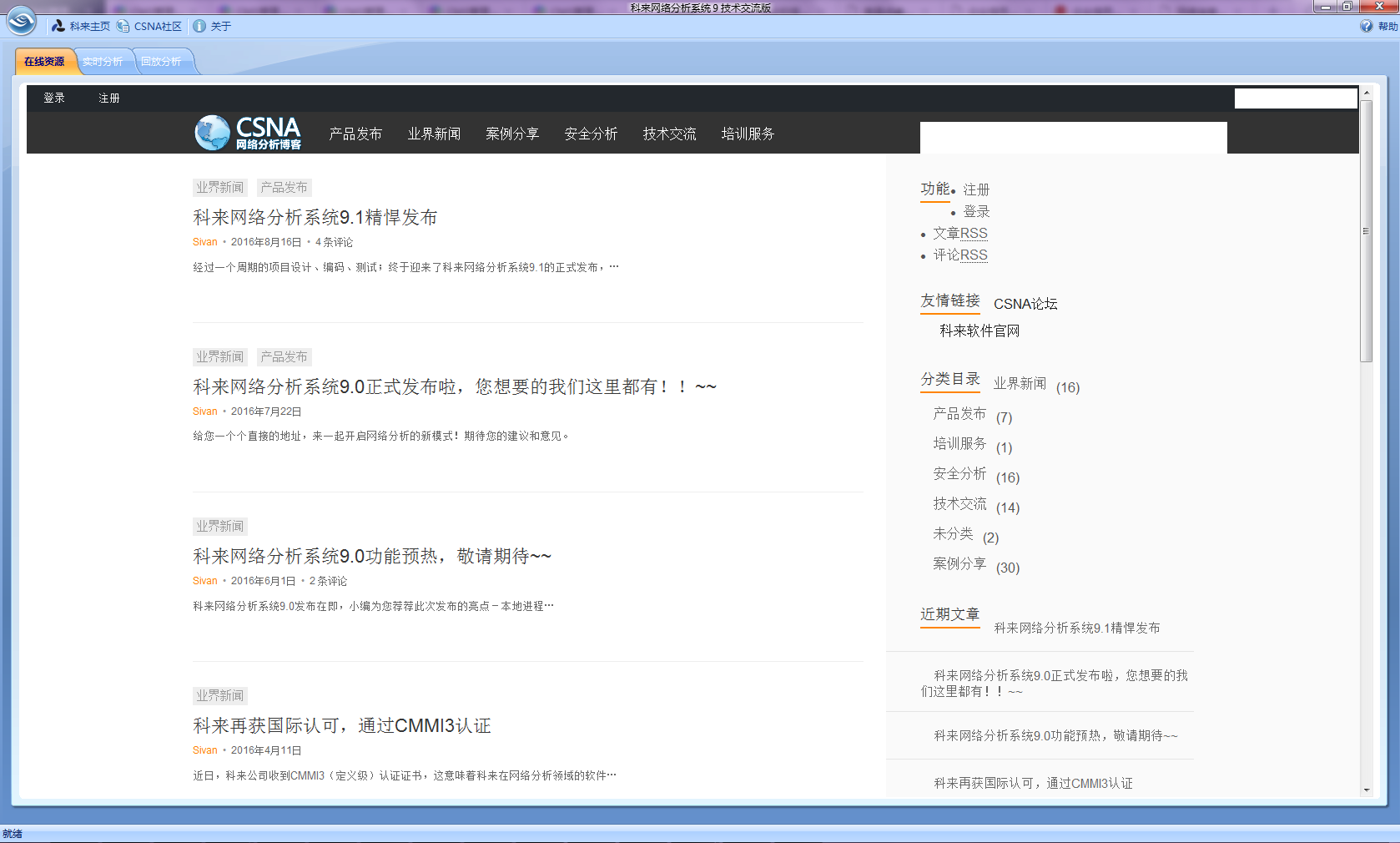Click the 科来主页 home icon

coord(58,26)
